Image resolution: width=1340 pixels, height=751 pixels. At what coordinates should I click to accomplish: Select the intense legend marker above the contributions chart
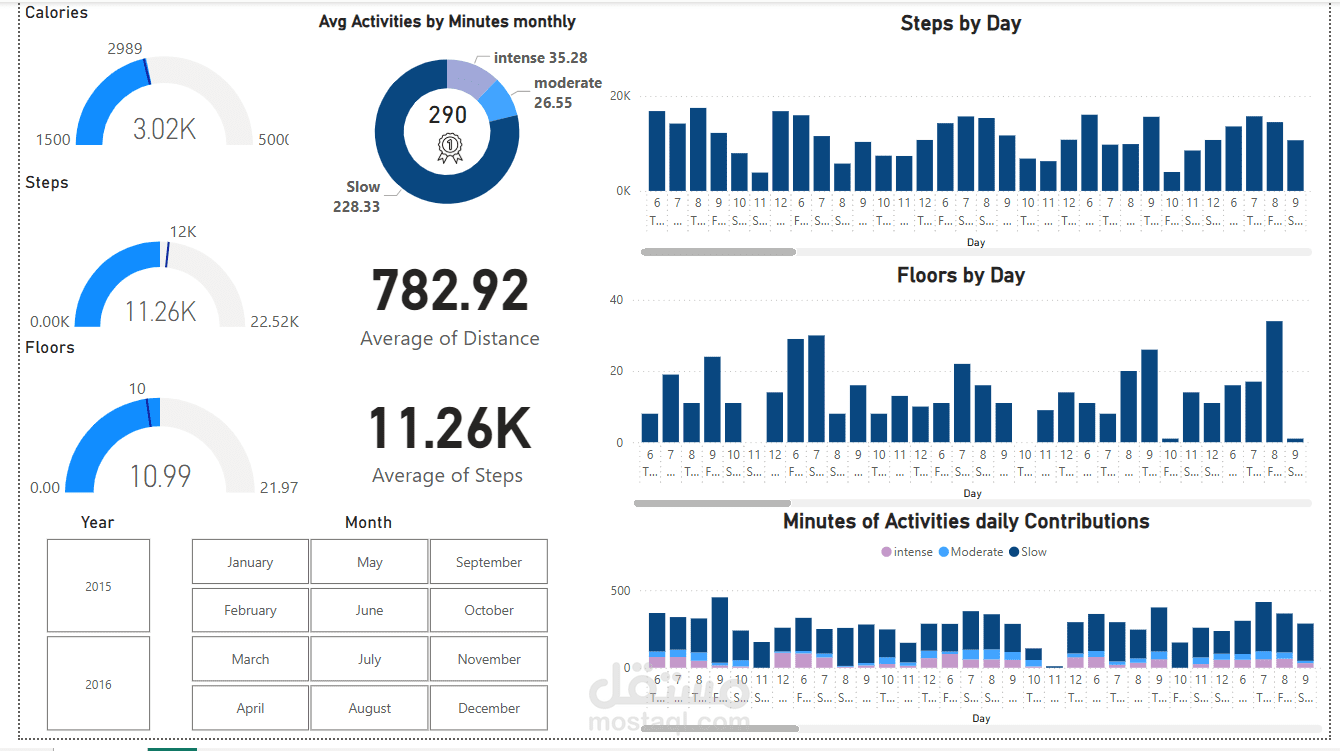[x=886, y=551]
